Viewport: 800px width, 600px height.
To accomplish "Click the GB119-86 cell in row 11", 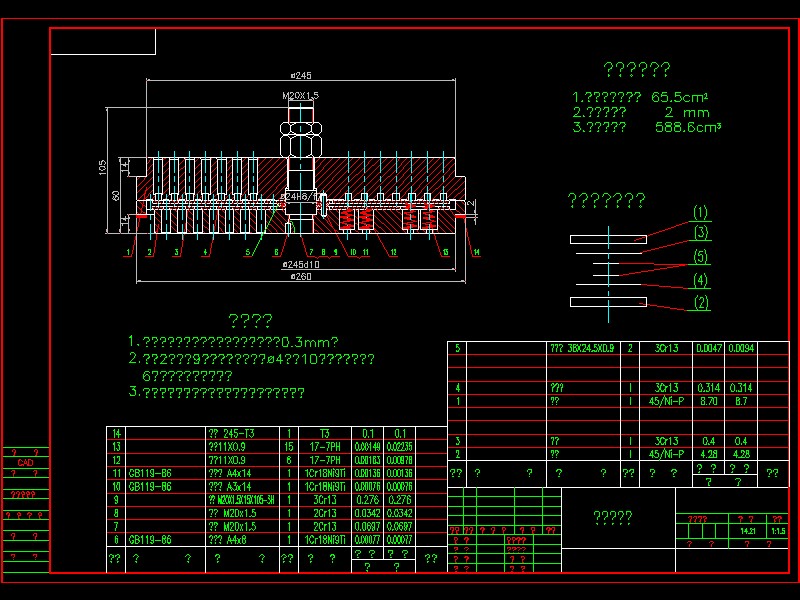I will pyautogui.click(x=150, y=472).
